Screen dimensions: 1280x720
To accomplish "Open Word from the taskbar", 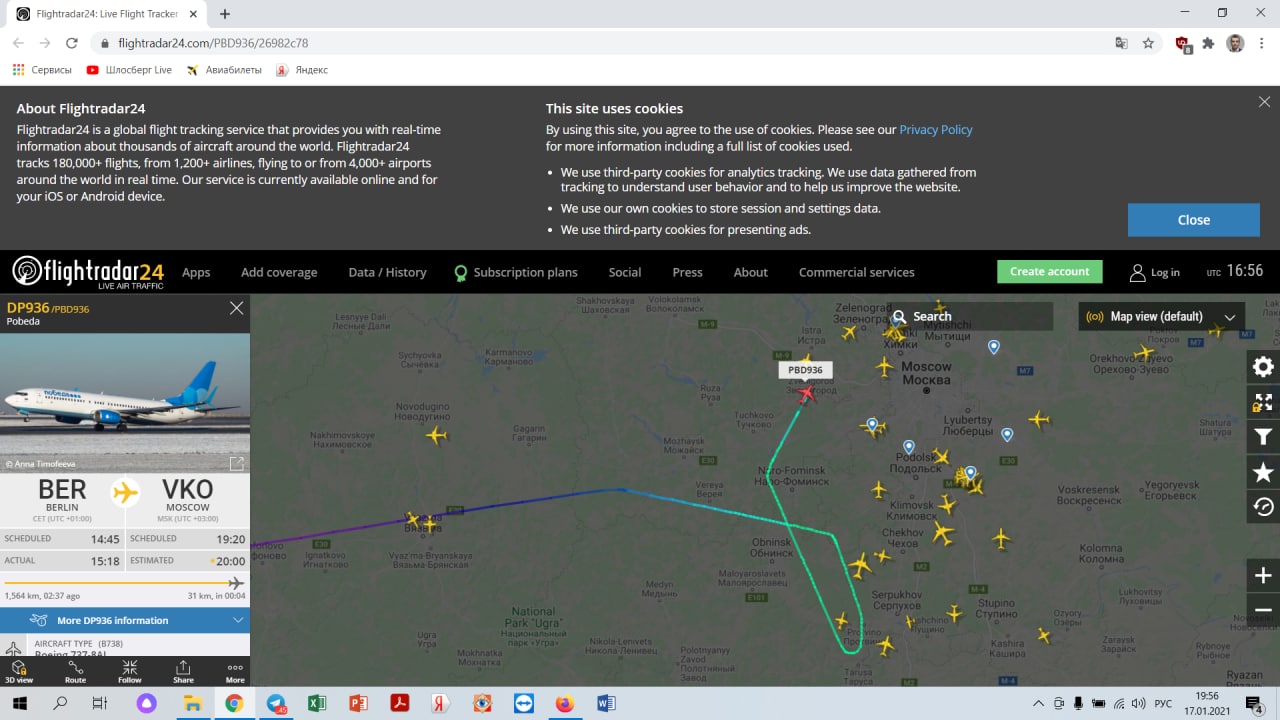I will click(x=605, y=703).
